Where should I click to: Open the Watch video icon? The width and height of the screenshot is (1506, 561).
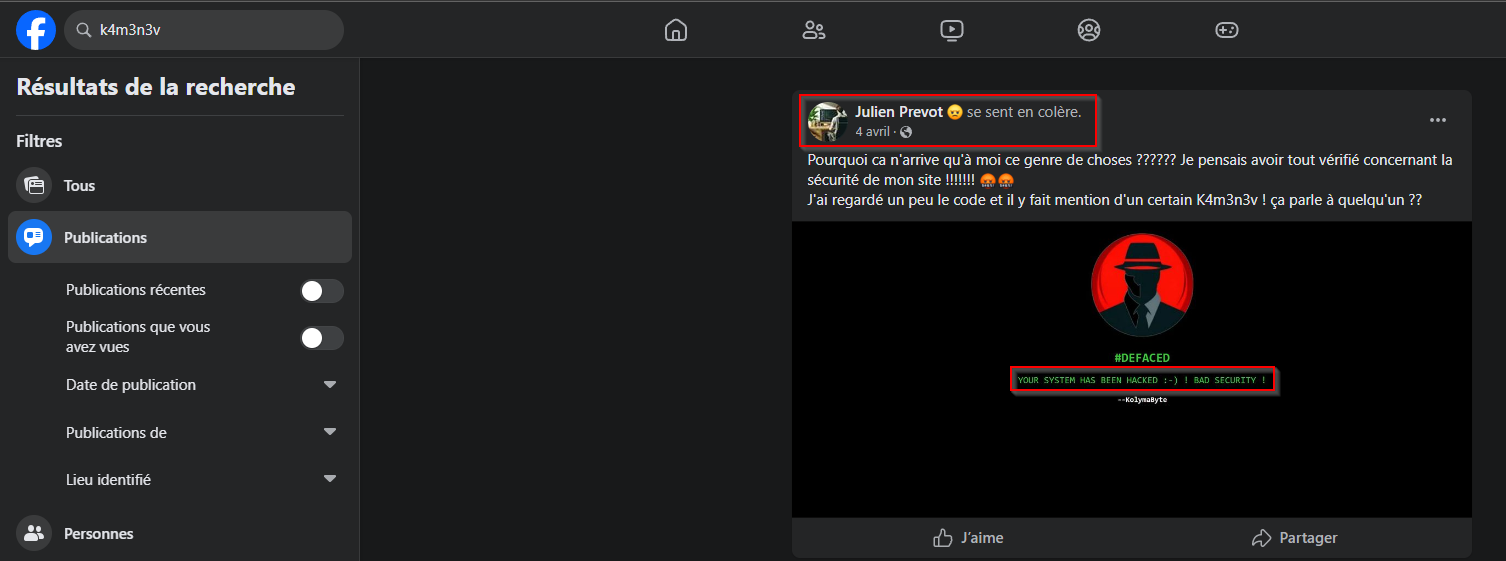pyautogui.click(x=952, y=30)
